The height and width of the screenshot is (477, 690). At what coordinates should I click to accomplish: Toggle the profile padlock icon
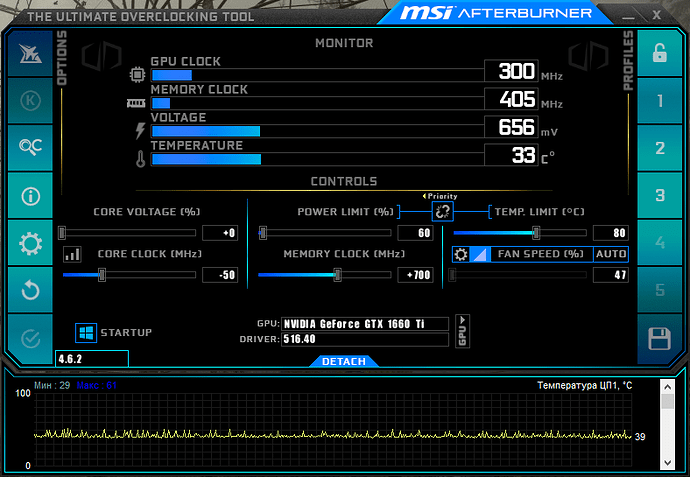(x=659, y=53)
